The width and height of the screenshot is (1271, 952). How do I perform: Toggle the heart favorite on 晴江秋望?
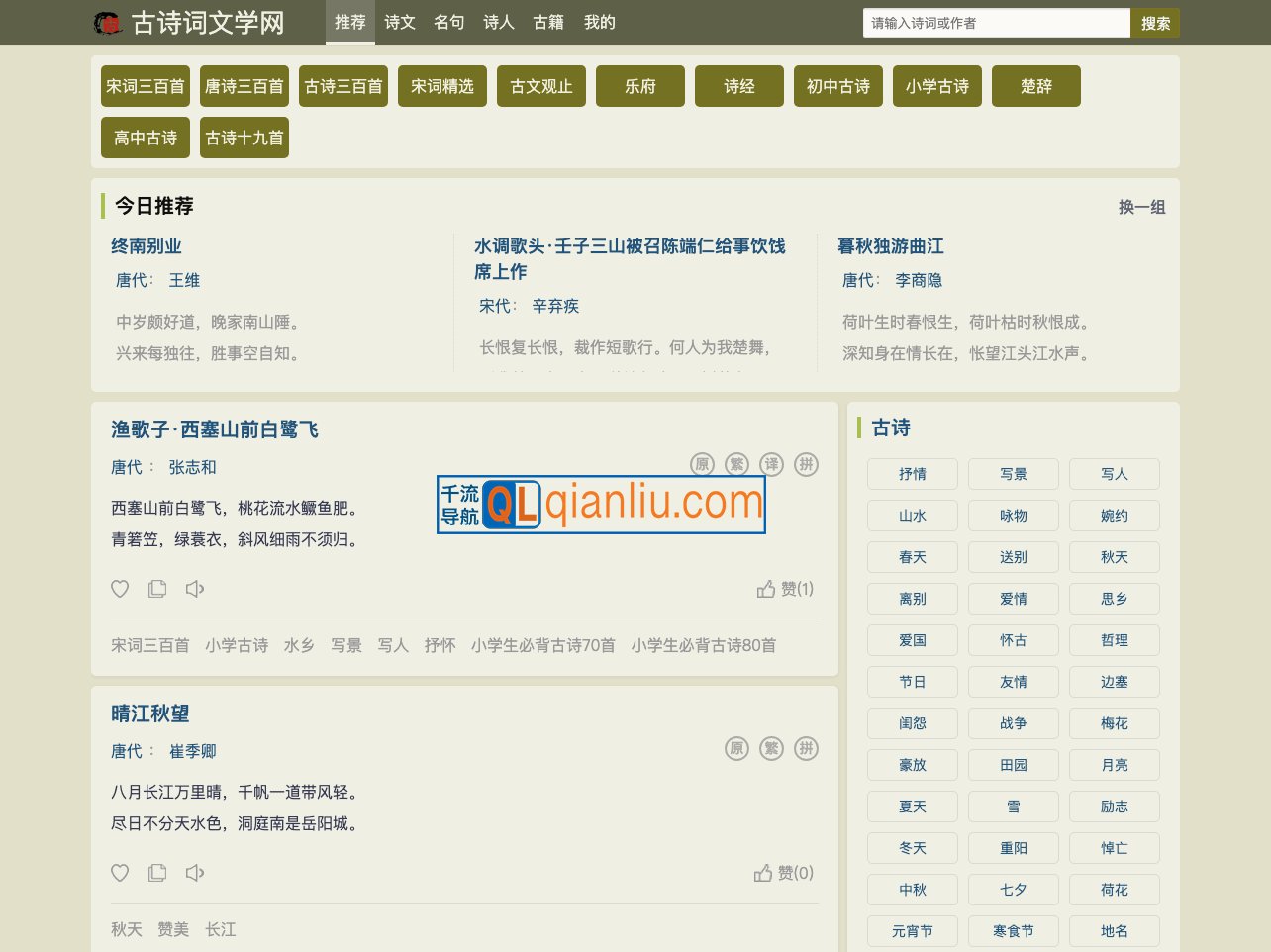point(120,873)
